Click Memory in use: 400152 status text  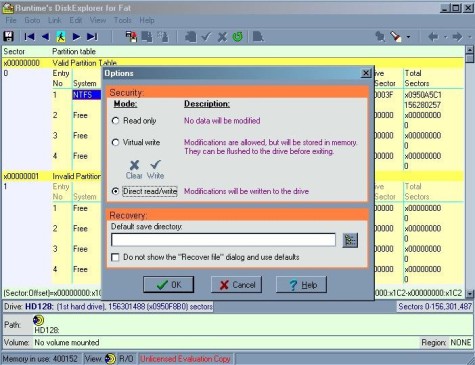(x=40, y=359)
